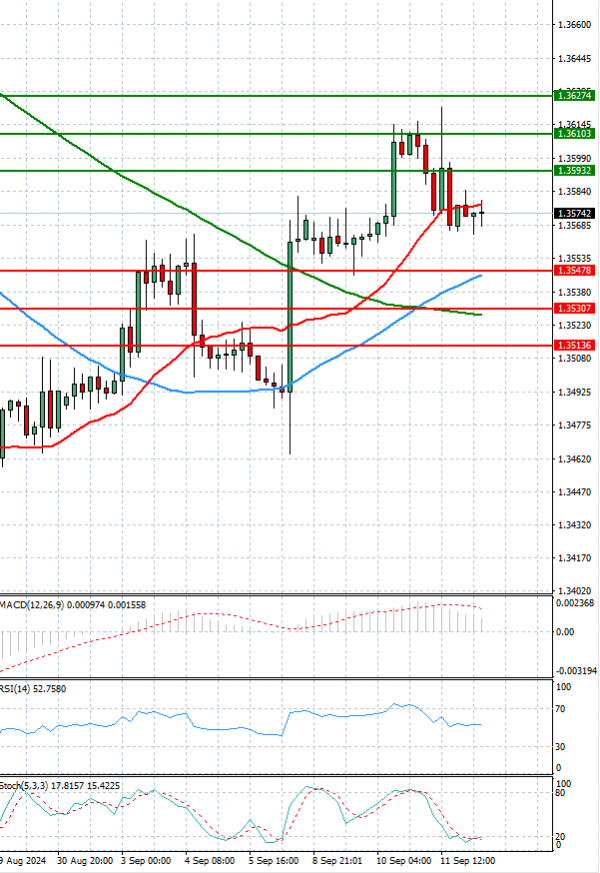Click the MACD scale value -0.003194

click(576, 671)
